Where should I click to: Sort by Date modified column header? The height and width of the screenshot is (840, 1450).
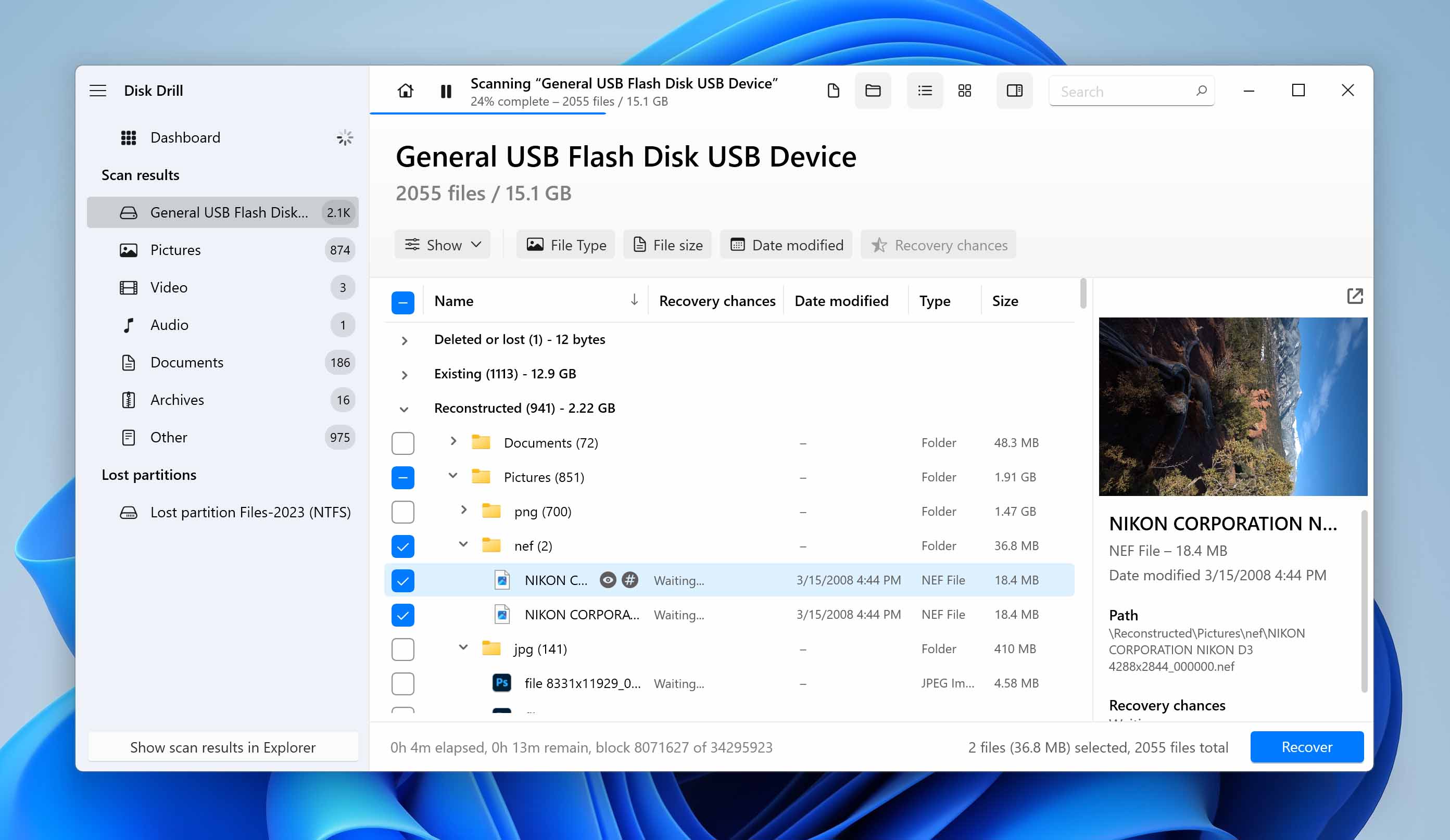coord(841,301)
